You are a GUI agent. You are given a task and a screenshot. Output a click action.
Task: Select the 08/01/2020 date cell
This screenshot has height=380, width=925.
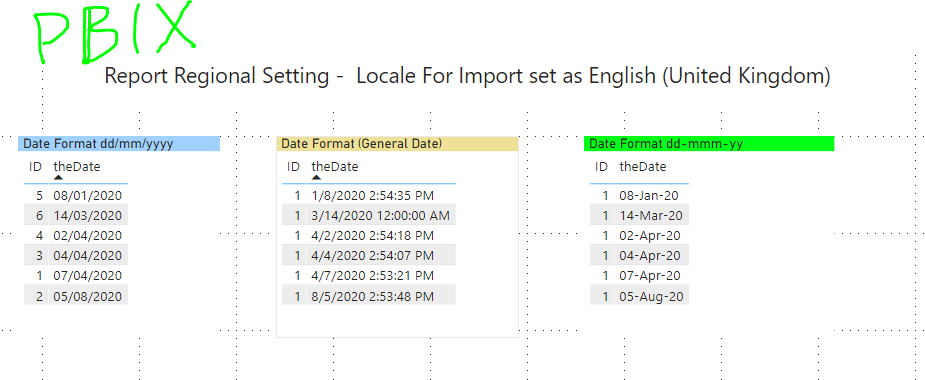tap(88, 195)
